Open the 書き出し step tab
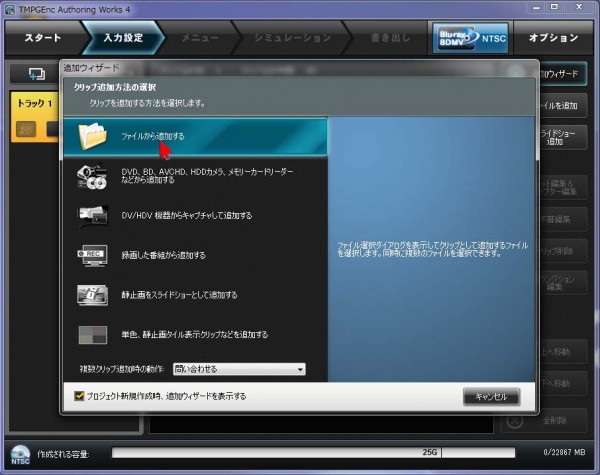 tap(390, 38)
